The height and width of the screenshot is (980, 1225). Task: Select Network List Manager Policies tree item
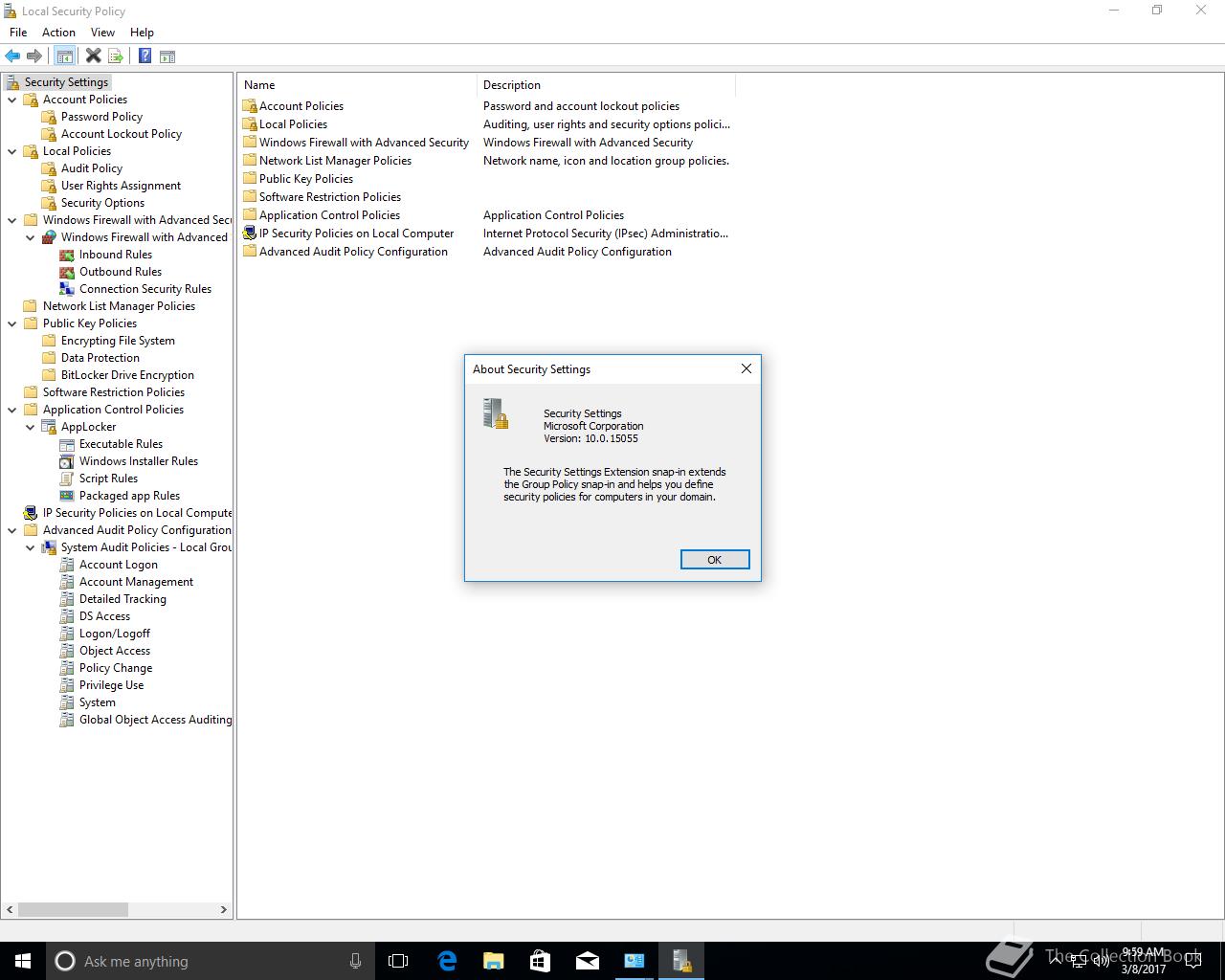(x=119, y=306)
